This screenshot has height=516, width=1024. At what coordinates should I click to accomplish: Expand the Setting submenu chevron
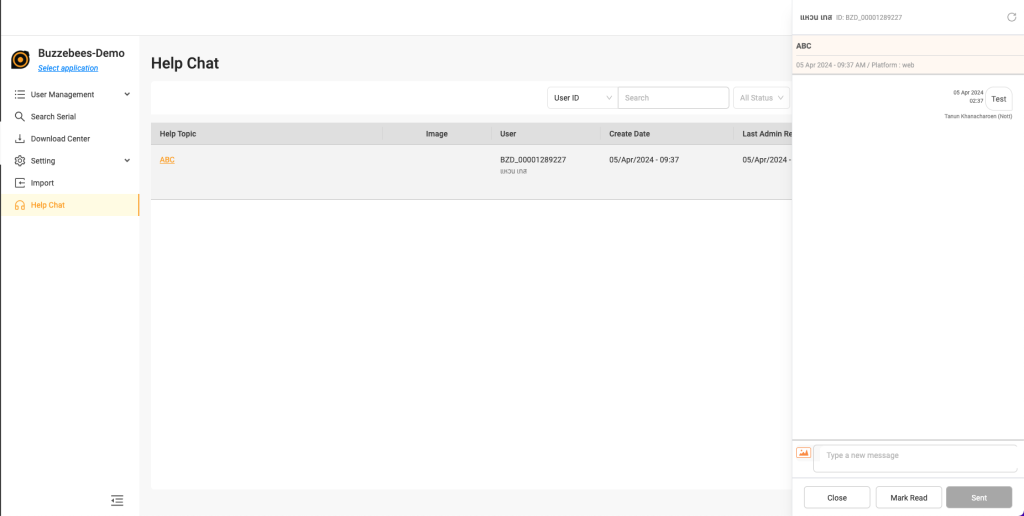click(127, 161)
